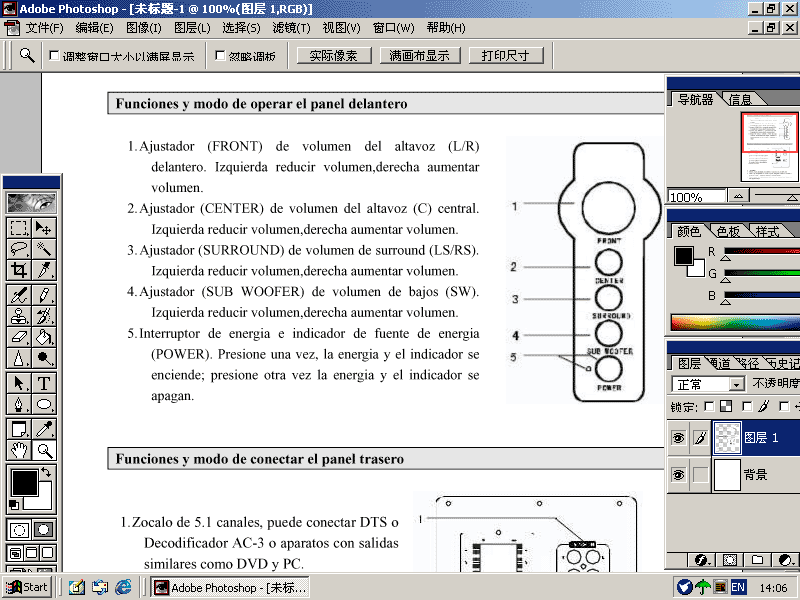Screen dimensions: 800x600
Task: Click the Navigator zoom percentage field
Action: coord(696,196)
